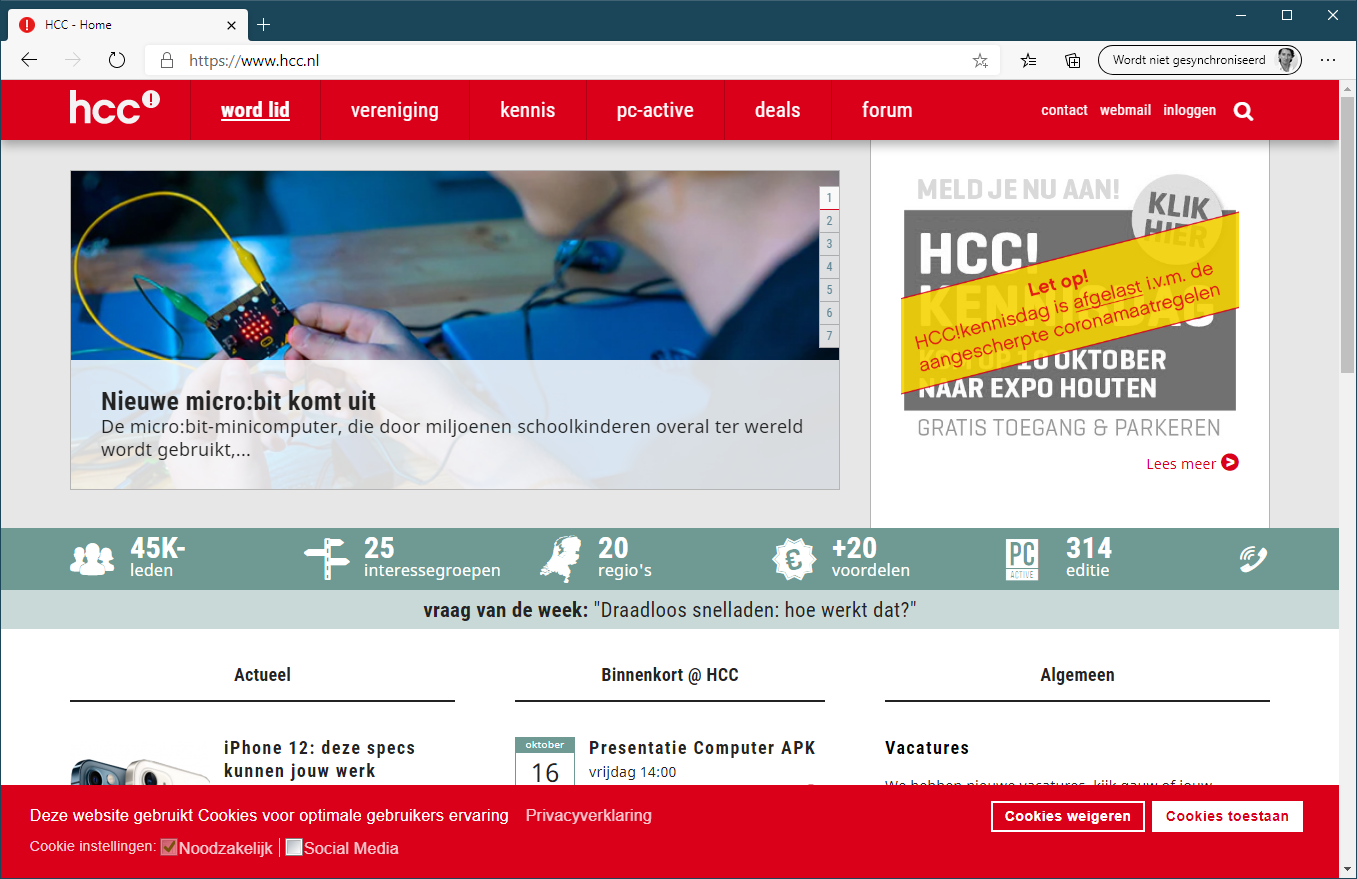The height and width of the screenshot is (879, 1357).
Task: Click the hcc logo in the header
Action: [x=114, y=107]
